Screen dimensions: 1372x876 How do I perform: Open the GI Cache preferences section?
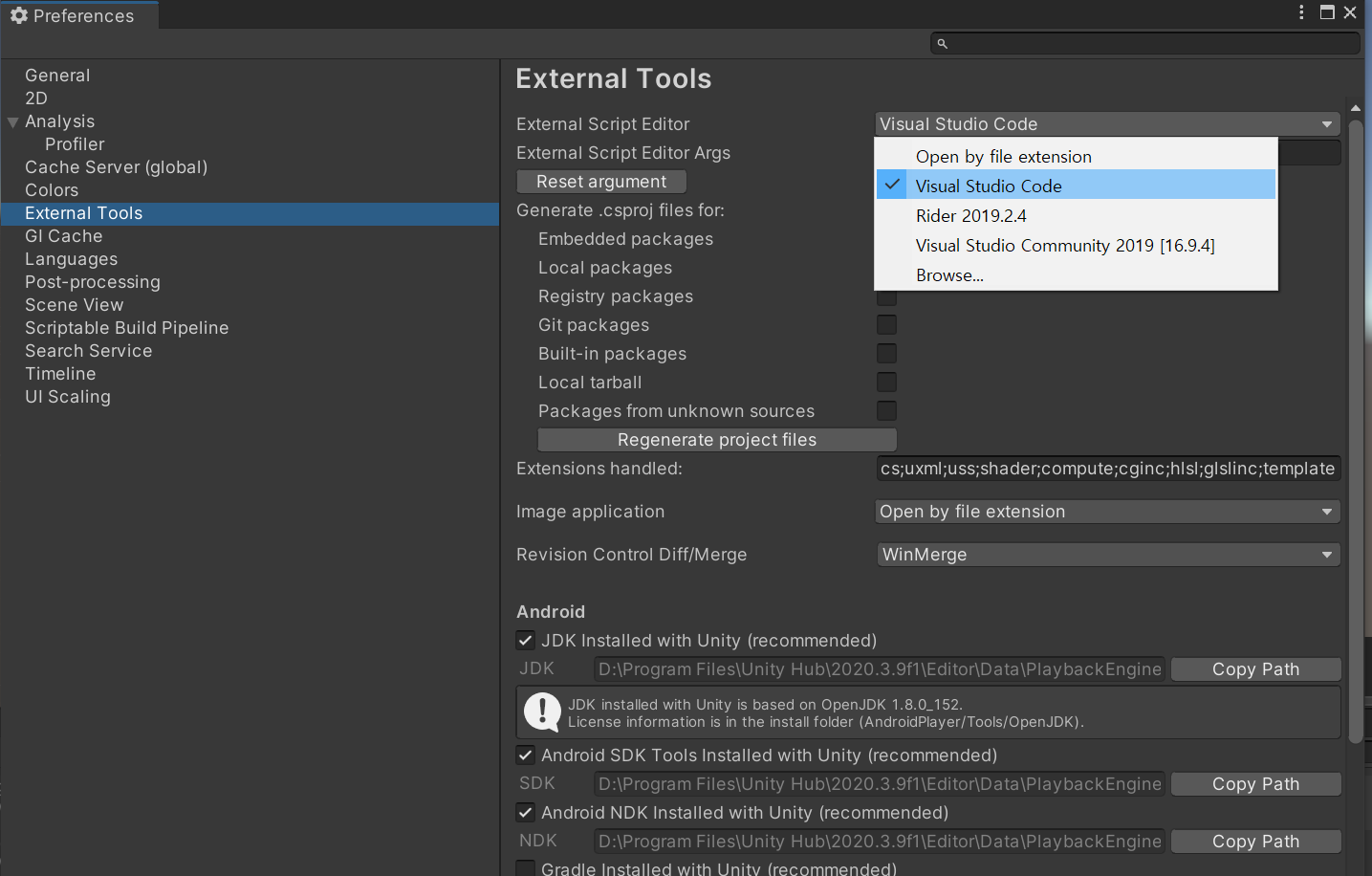(64, 236)
